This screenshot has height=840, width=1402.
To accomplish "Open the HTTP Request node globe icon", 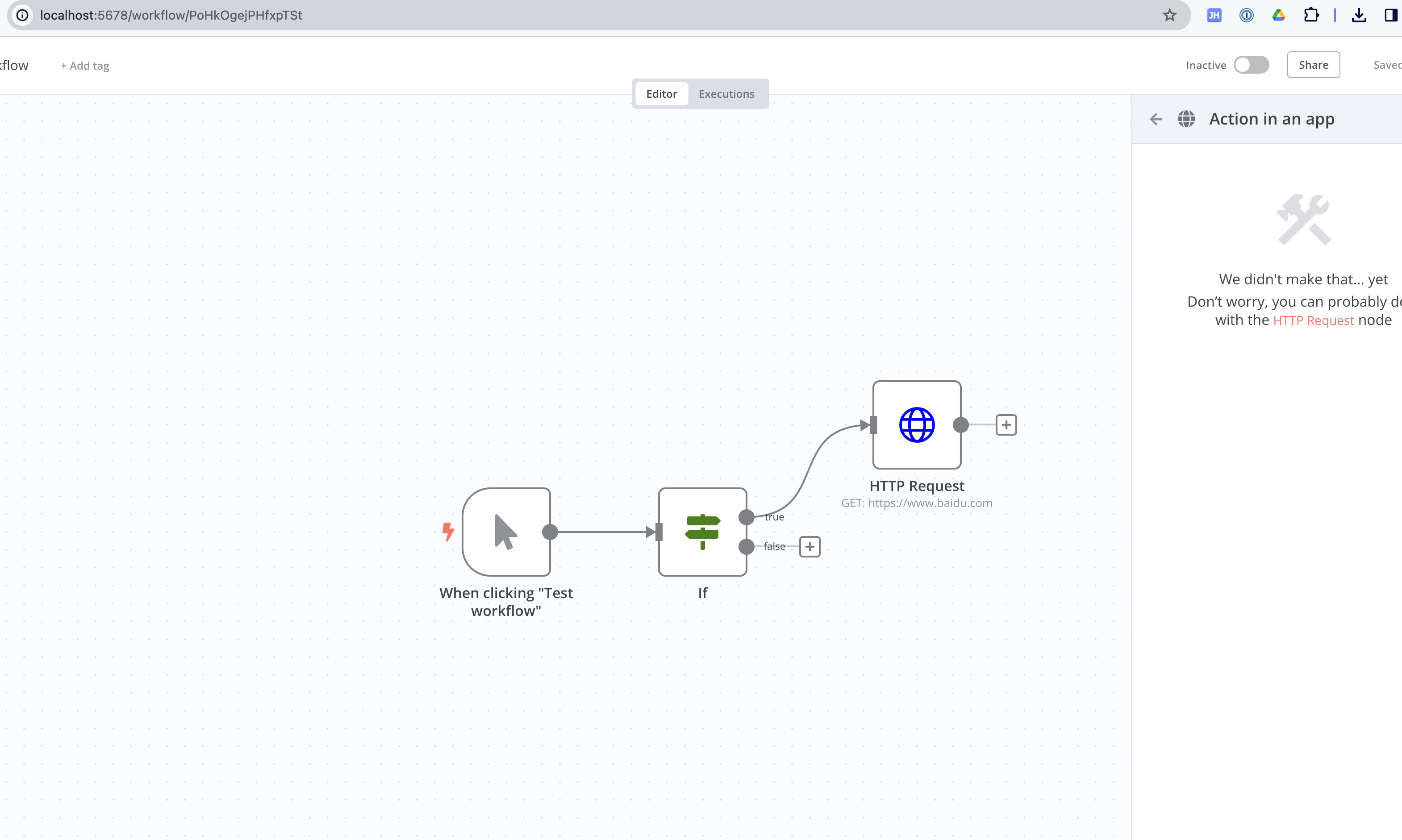I will (x=916, y=424).
